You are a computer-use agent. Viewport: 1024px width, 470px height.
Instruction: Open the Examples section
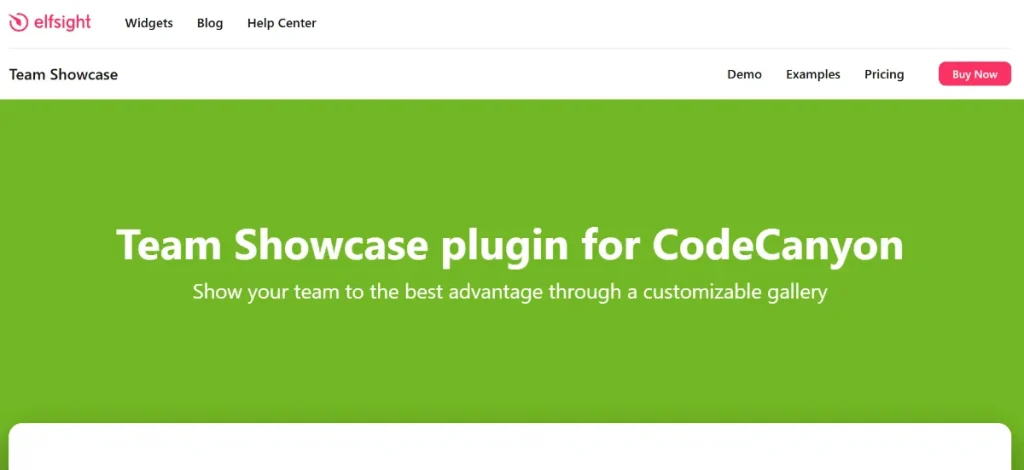813,74
